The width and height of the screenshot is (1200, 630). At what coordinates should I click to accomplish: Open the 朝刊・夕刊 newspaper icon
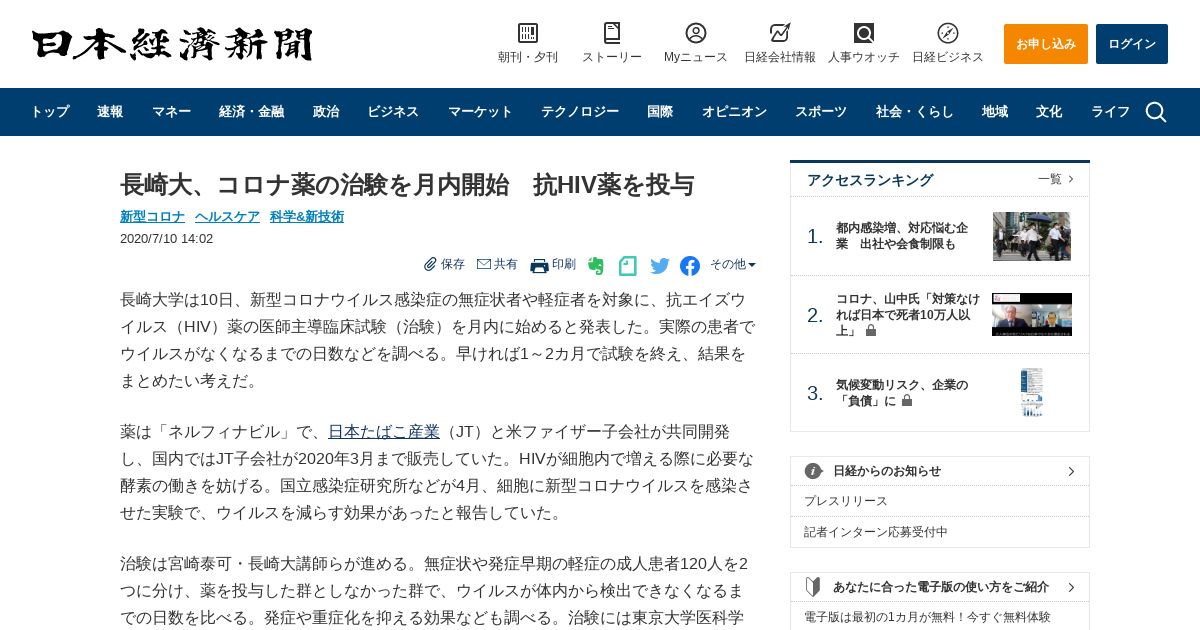[x=528, y=33]
